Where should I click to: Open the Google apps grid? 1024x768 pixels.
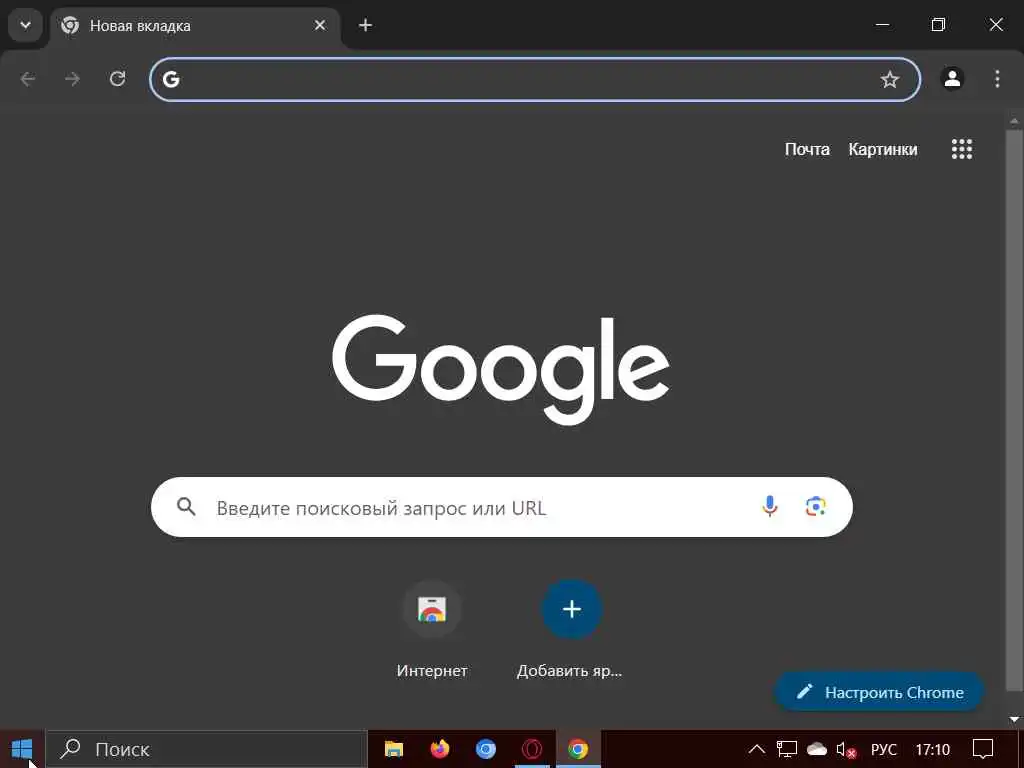[x=962, y=149]
